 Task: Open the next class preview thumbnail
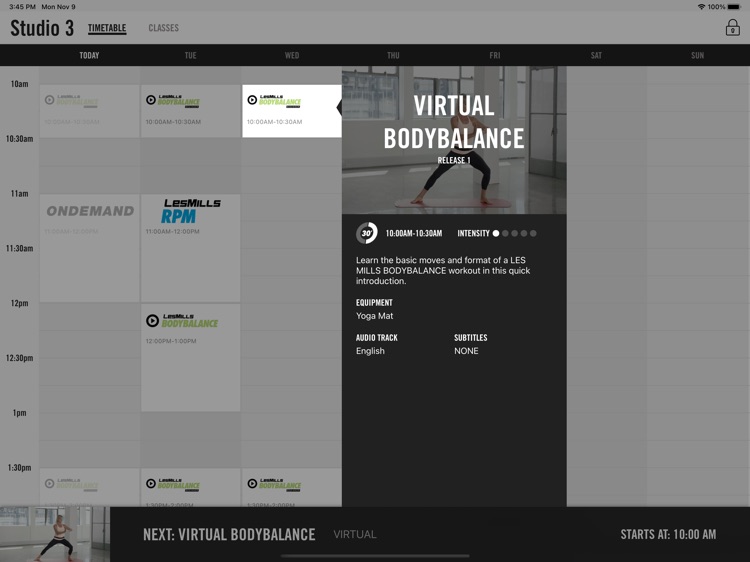tap(55, 534)
